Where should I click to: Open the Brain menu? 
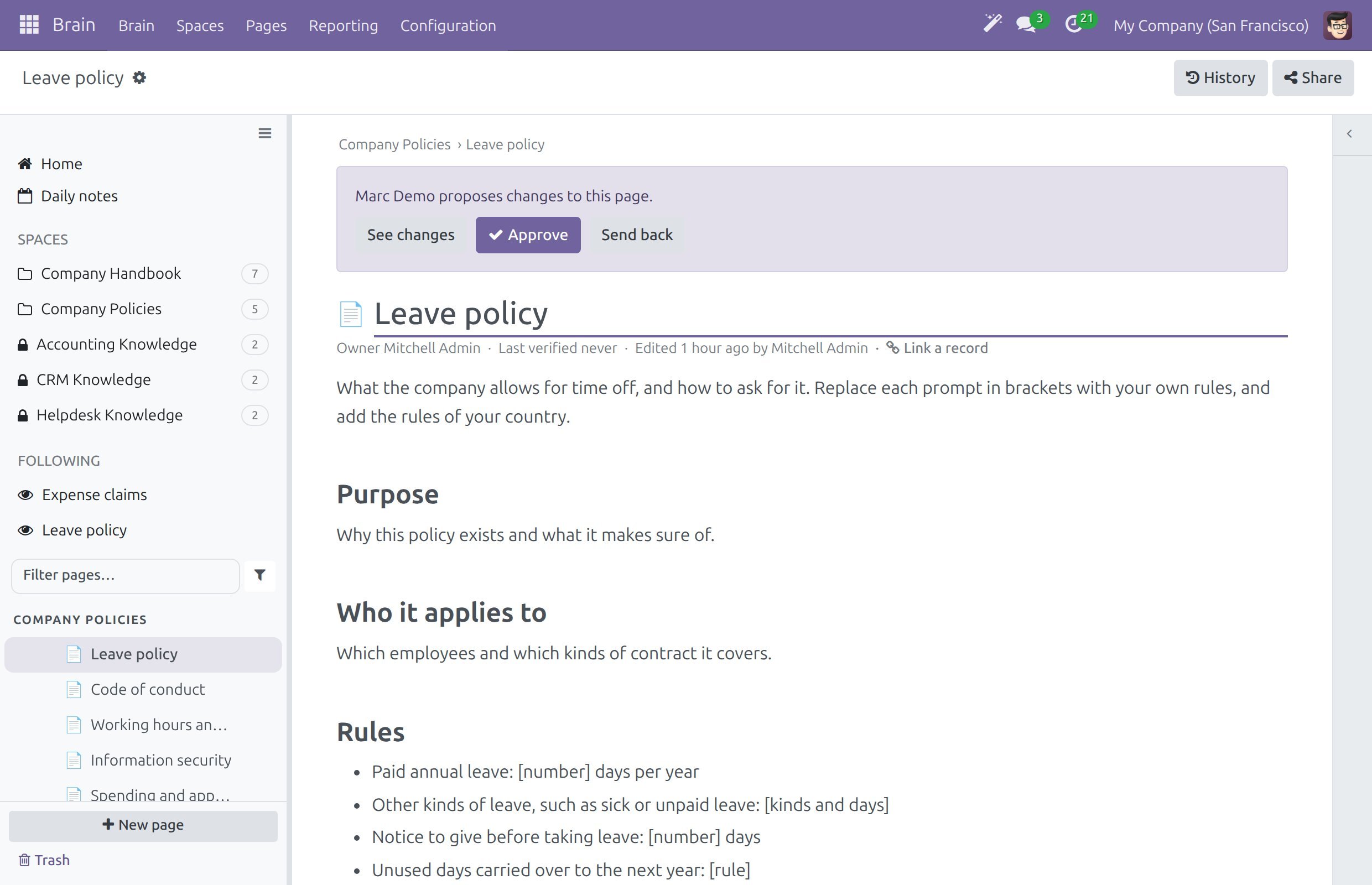click(136, 25)
